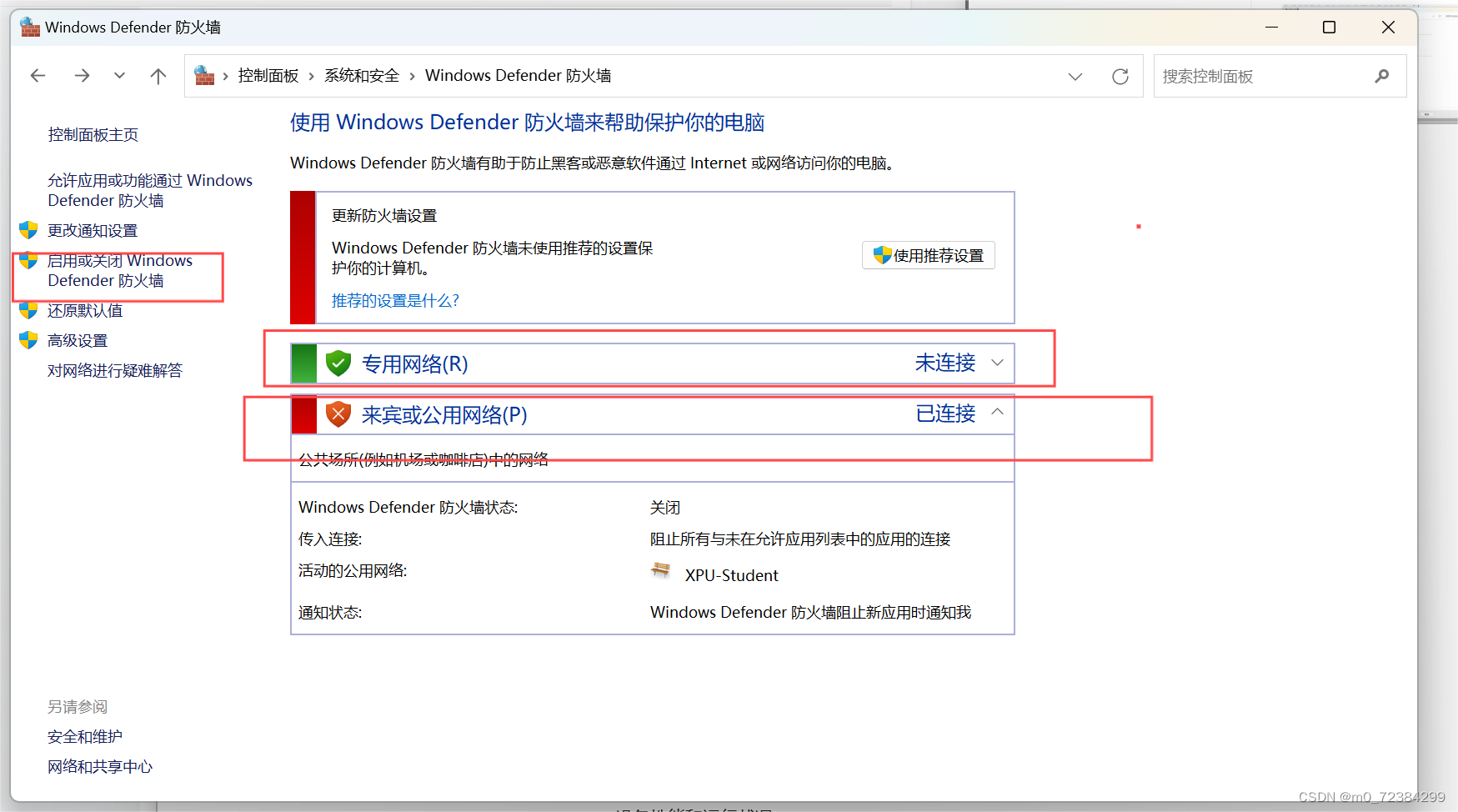This screenshot has height=812, width=1458.
Task: Open 安全和维护 link
Action: pos(85,737)
